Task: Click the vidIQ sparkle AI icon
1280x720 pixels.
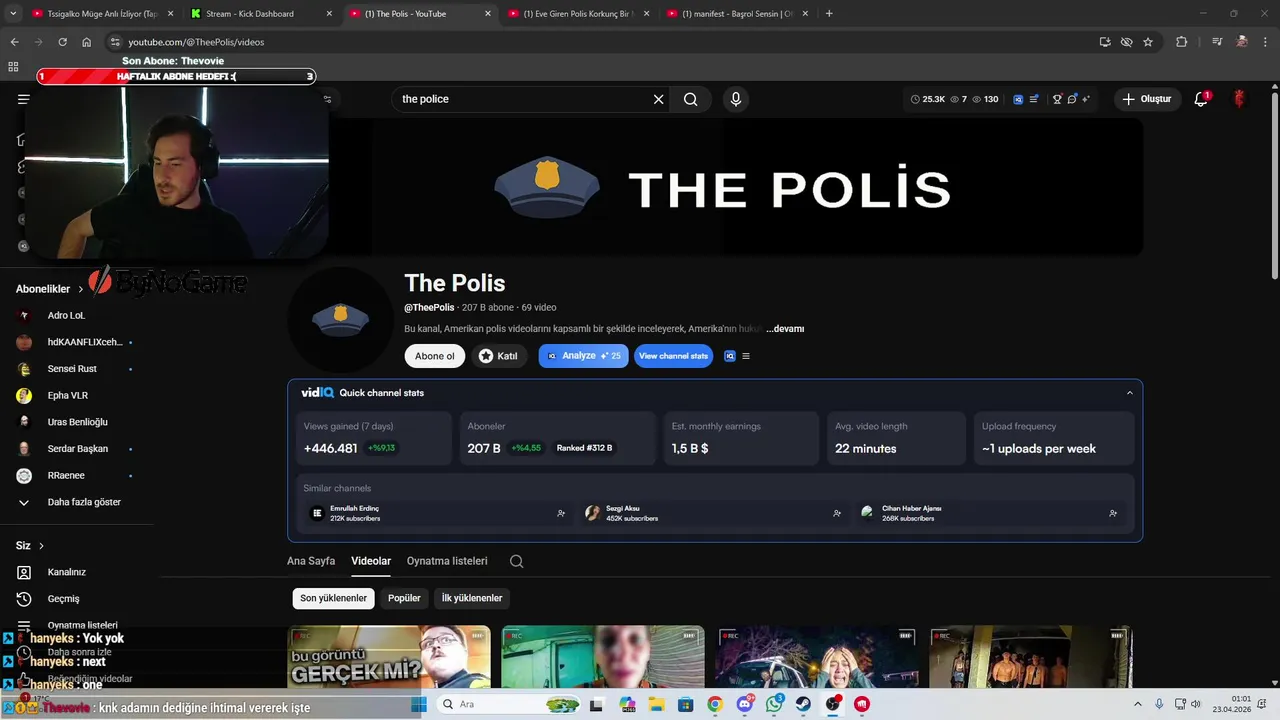Action: click(1086, 99)
